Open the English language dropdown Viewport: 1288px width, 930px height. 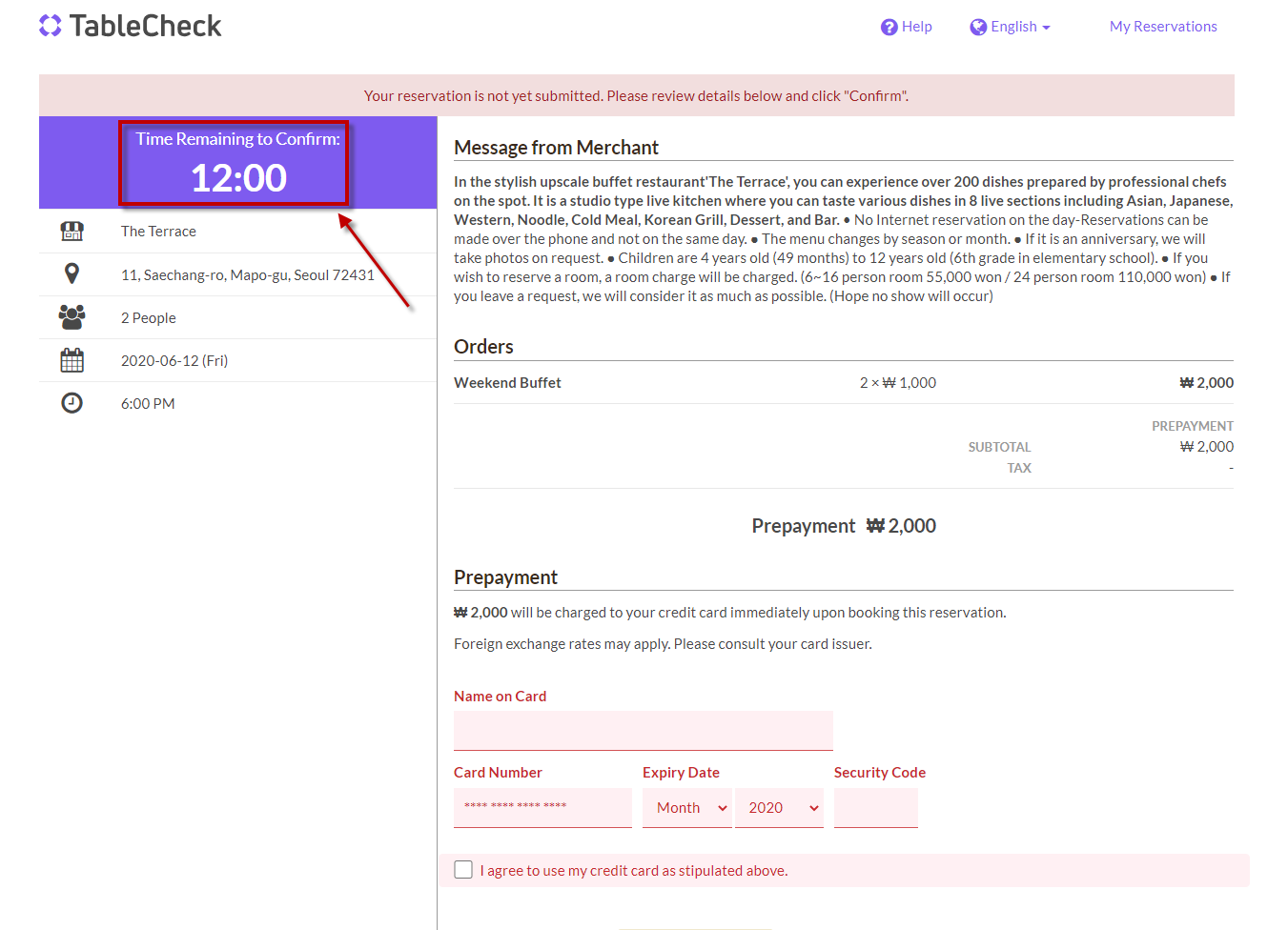coord(1011,27)
